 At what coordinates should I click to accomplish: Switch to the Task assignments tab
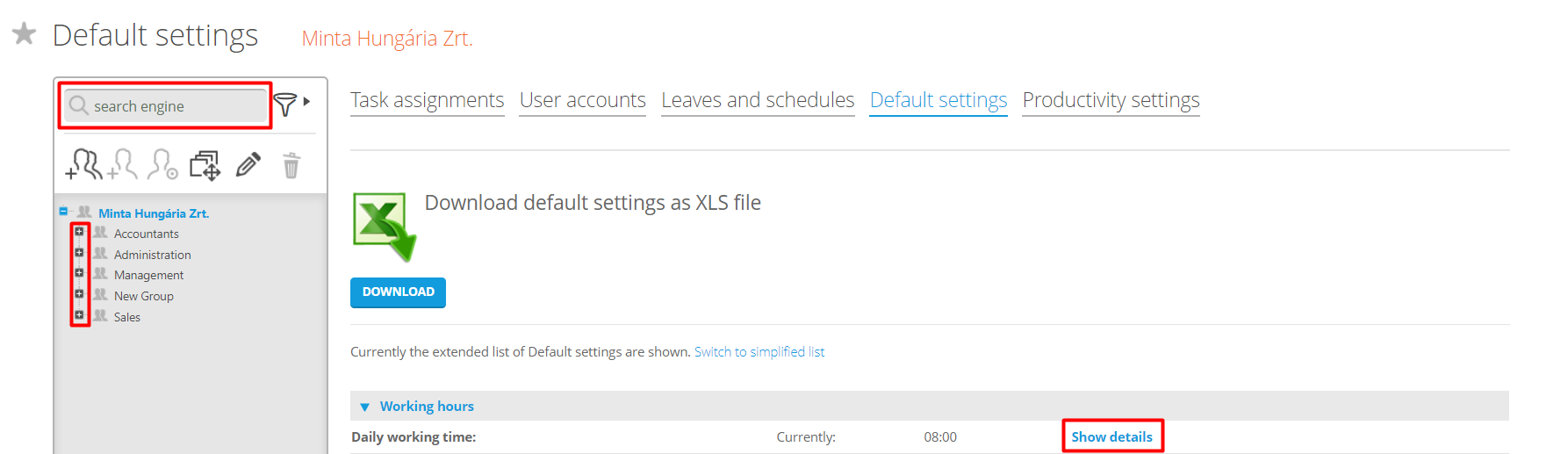(427, 100)
